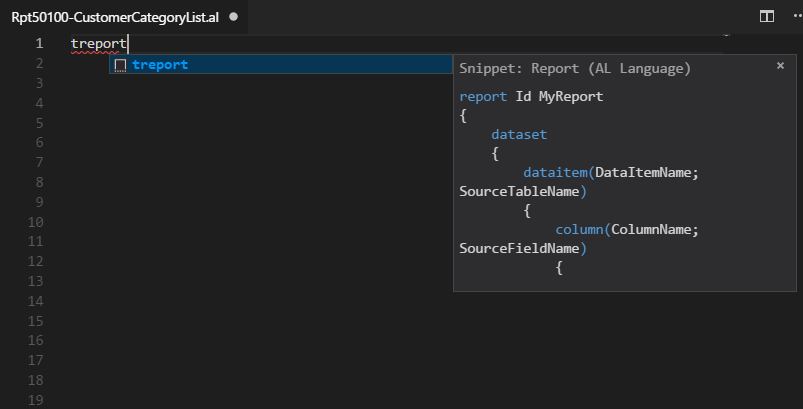Click line number 1 in the gutter
Image resolution: width=803 pixels, height=409 pixels.
coord(39,44)
